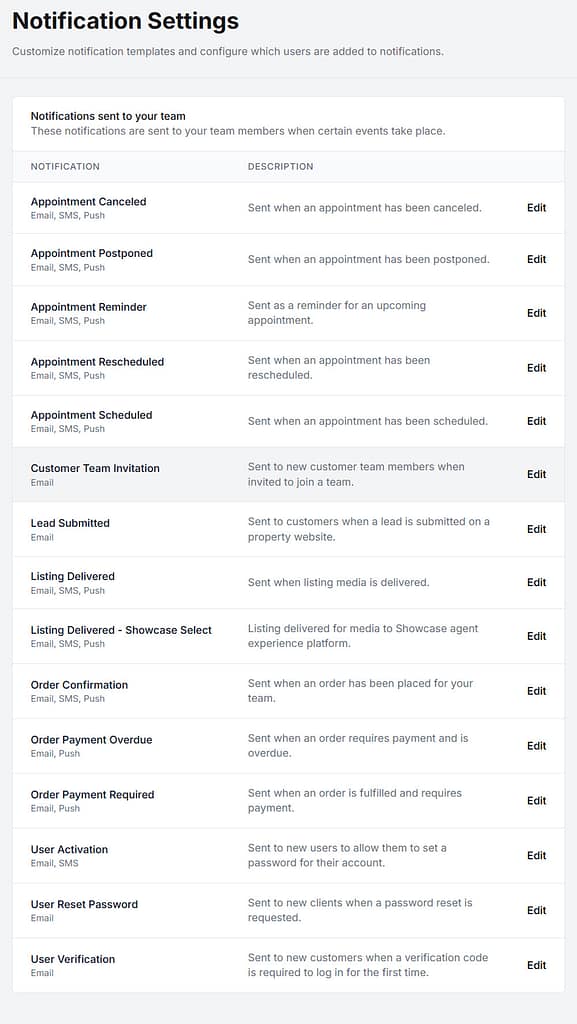This screenshot has width=577, height=1024.
Task: Edit the User Activation notification
Action: [x=536, y=855]
